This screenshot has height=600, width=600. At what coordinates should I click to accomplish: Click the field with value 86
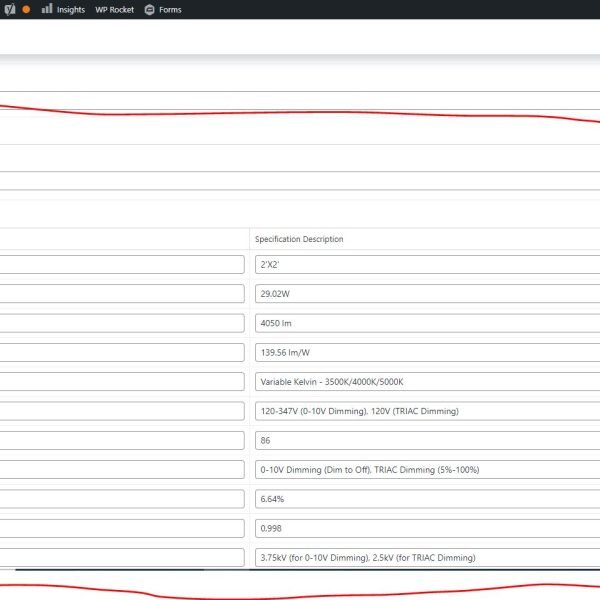pos(428,440)
